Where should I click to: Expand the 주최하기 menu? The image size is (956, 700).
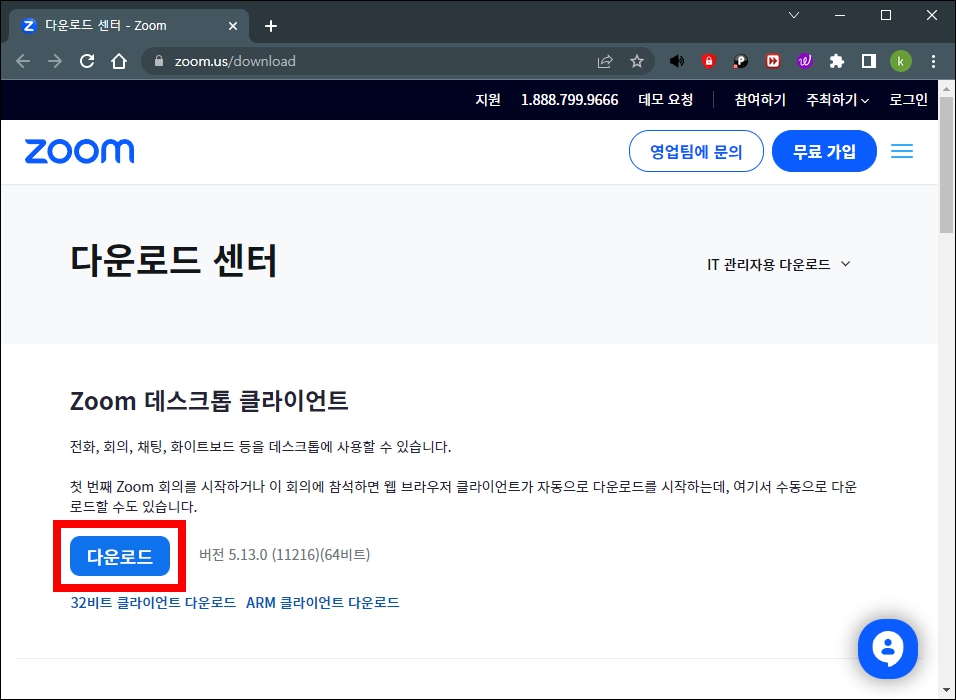tap(838, 100)
